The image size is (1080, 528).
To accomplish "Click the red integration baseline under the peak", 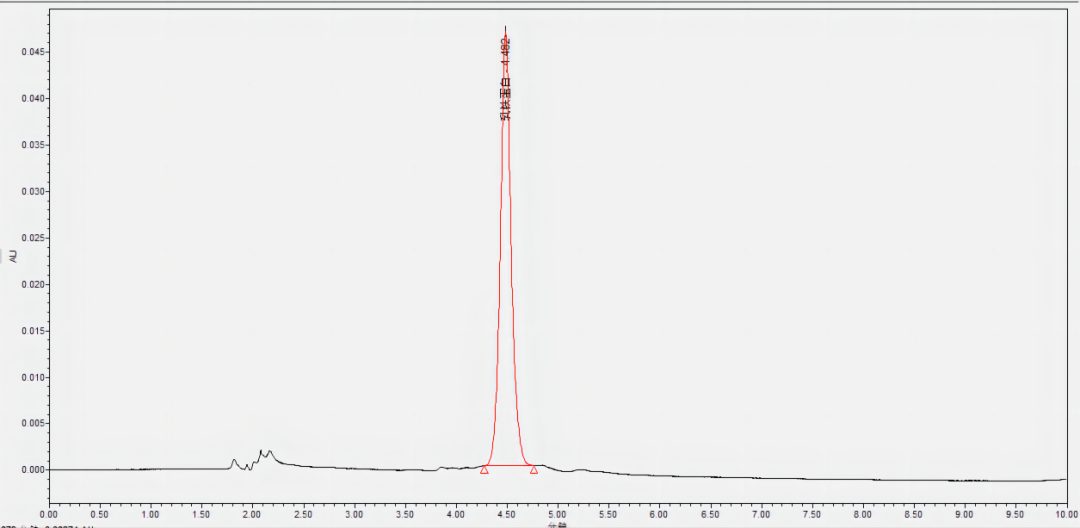I will point(509,465).
